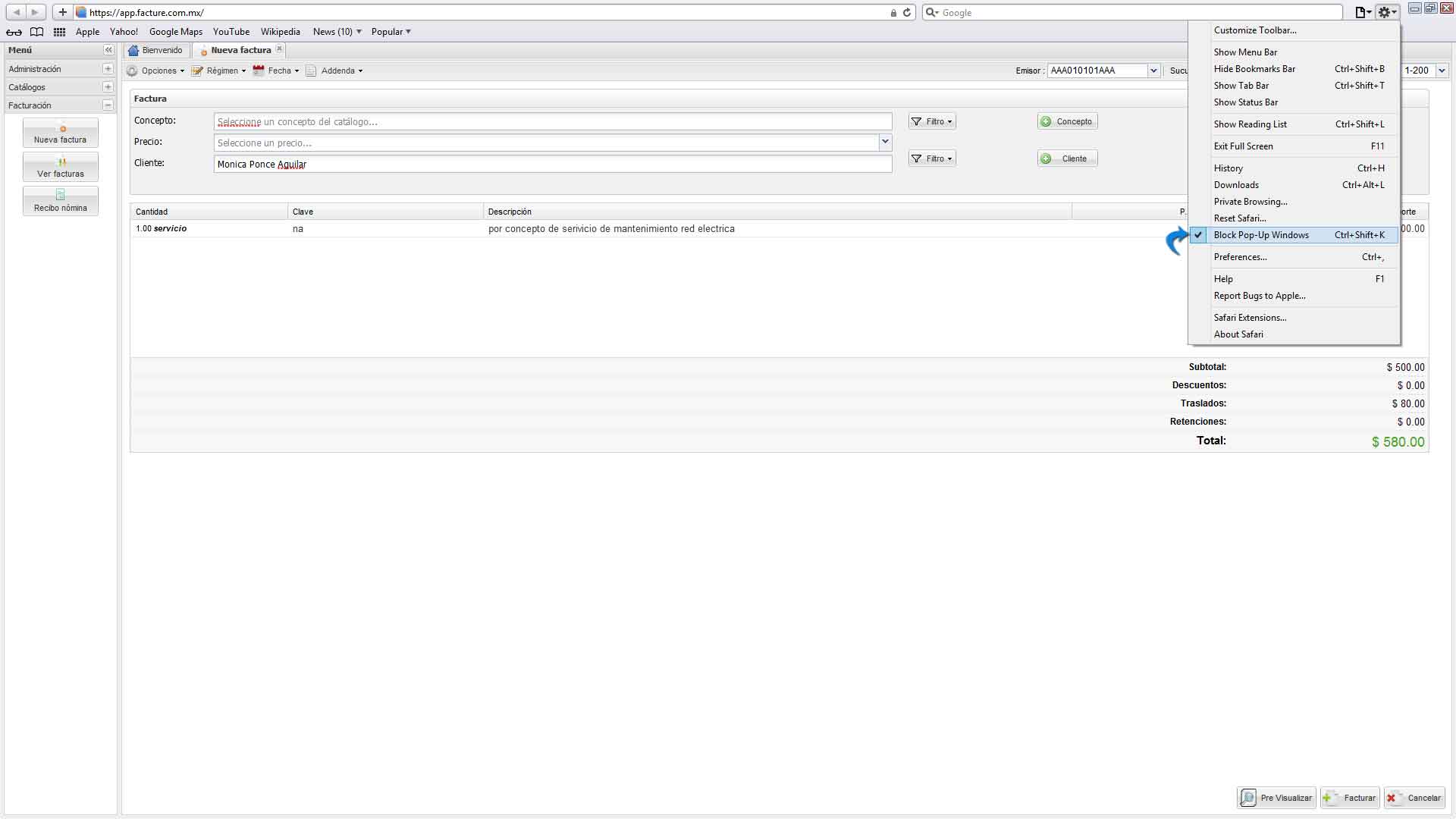
Task: Click the Facturar button
Action: point(1350,798)
